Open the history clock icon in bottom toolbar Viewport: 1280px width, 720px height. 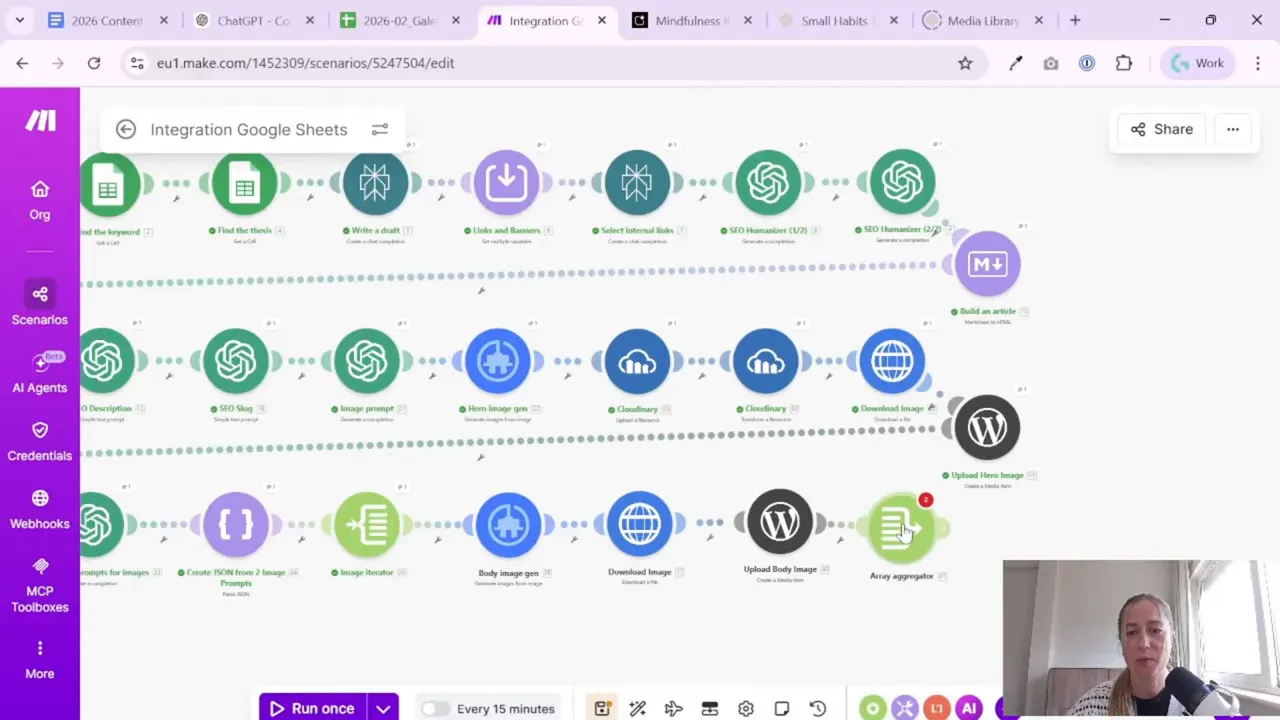coord(818,709)
